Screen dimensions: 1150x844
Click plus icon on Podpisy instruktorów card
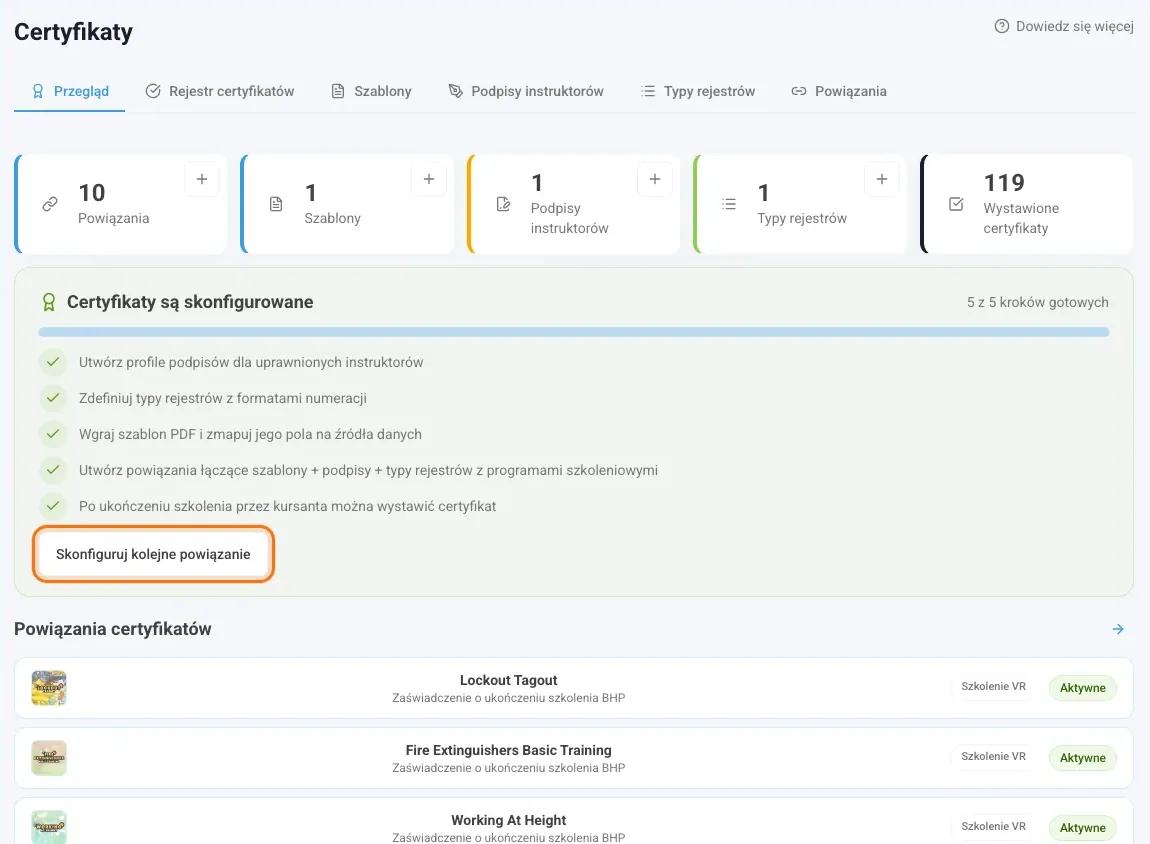point(655,179)
